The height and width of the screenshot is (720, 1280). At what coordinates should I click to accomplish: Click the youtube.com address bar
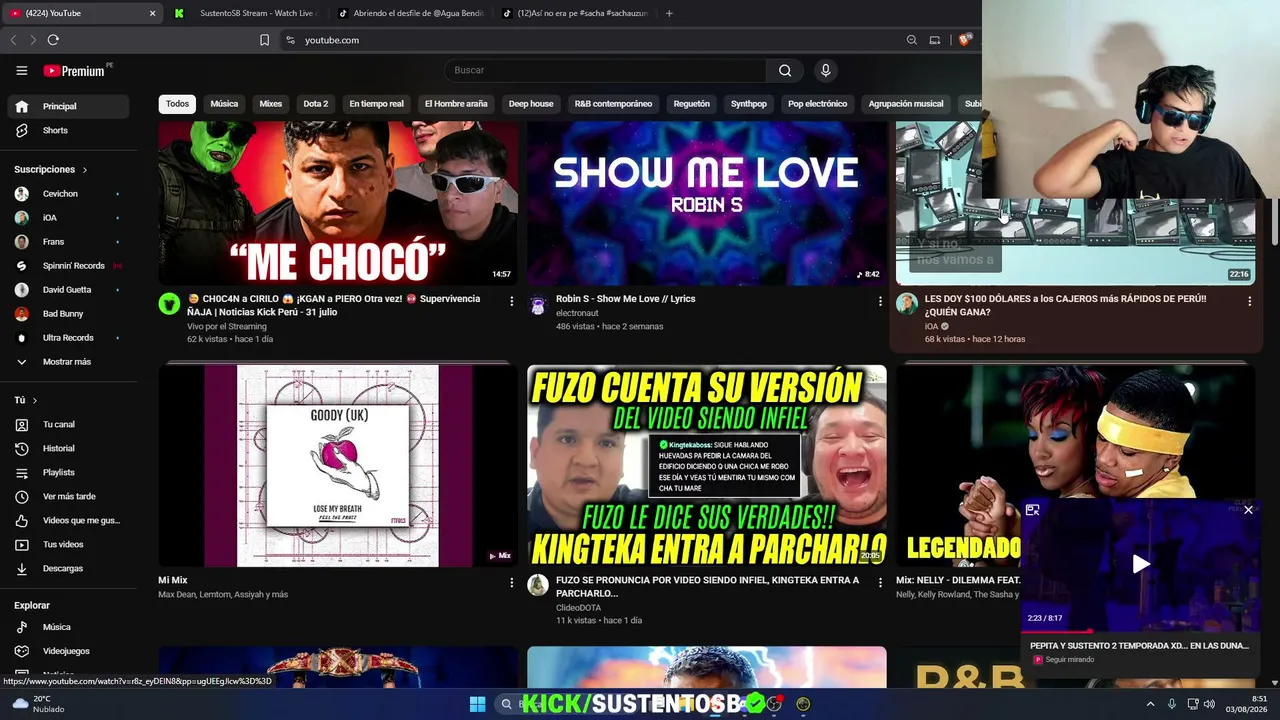point(590,40)
